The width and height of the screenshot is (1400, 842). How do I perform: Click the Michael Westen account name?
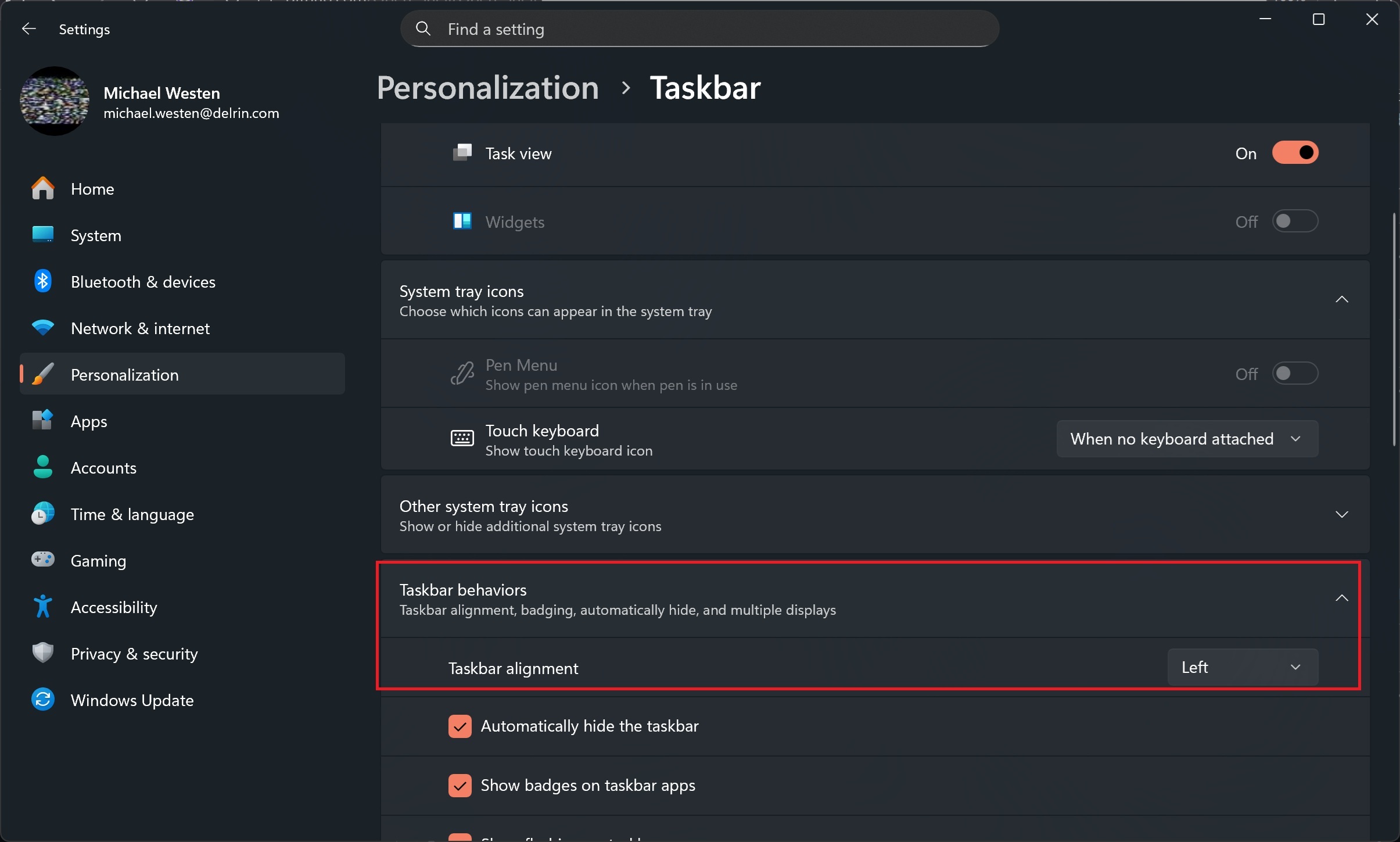[x=161, y=93]
